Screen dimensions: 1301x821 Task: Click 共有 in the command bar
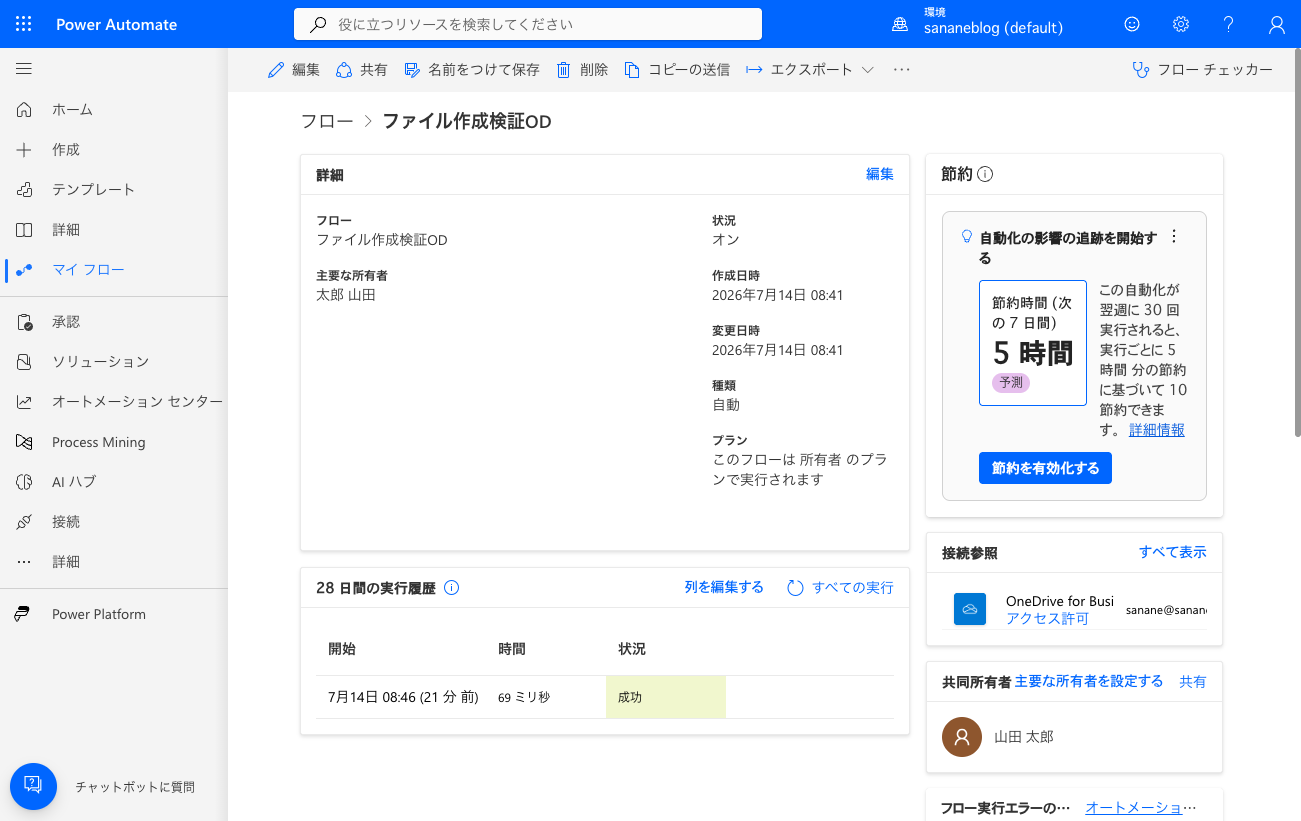tap(362, 69)
